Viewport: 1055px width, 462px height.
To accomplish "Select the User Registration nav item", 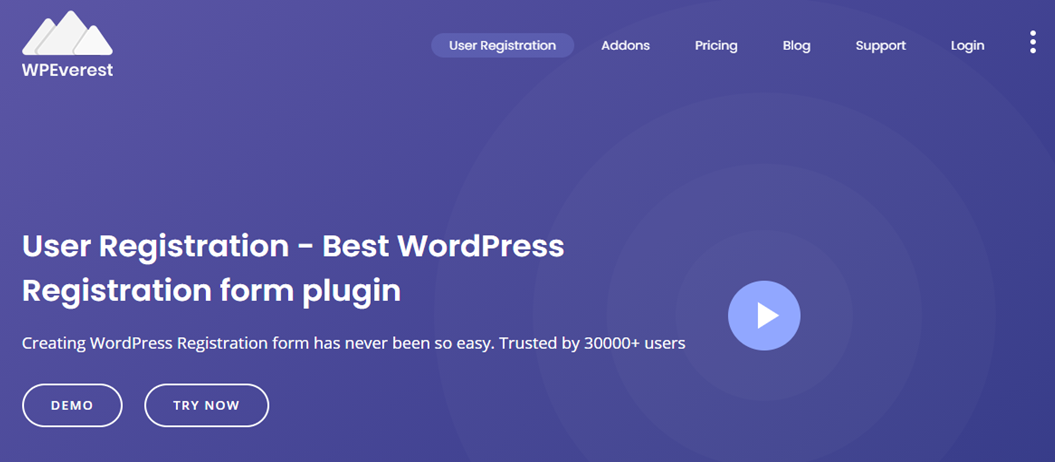I will click(x=502, y=46).
